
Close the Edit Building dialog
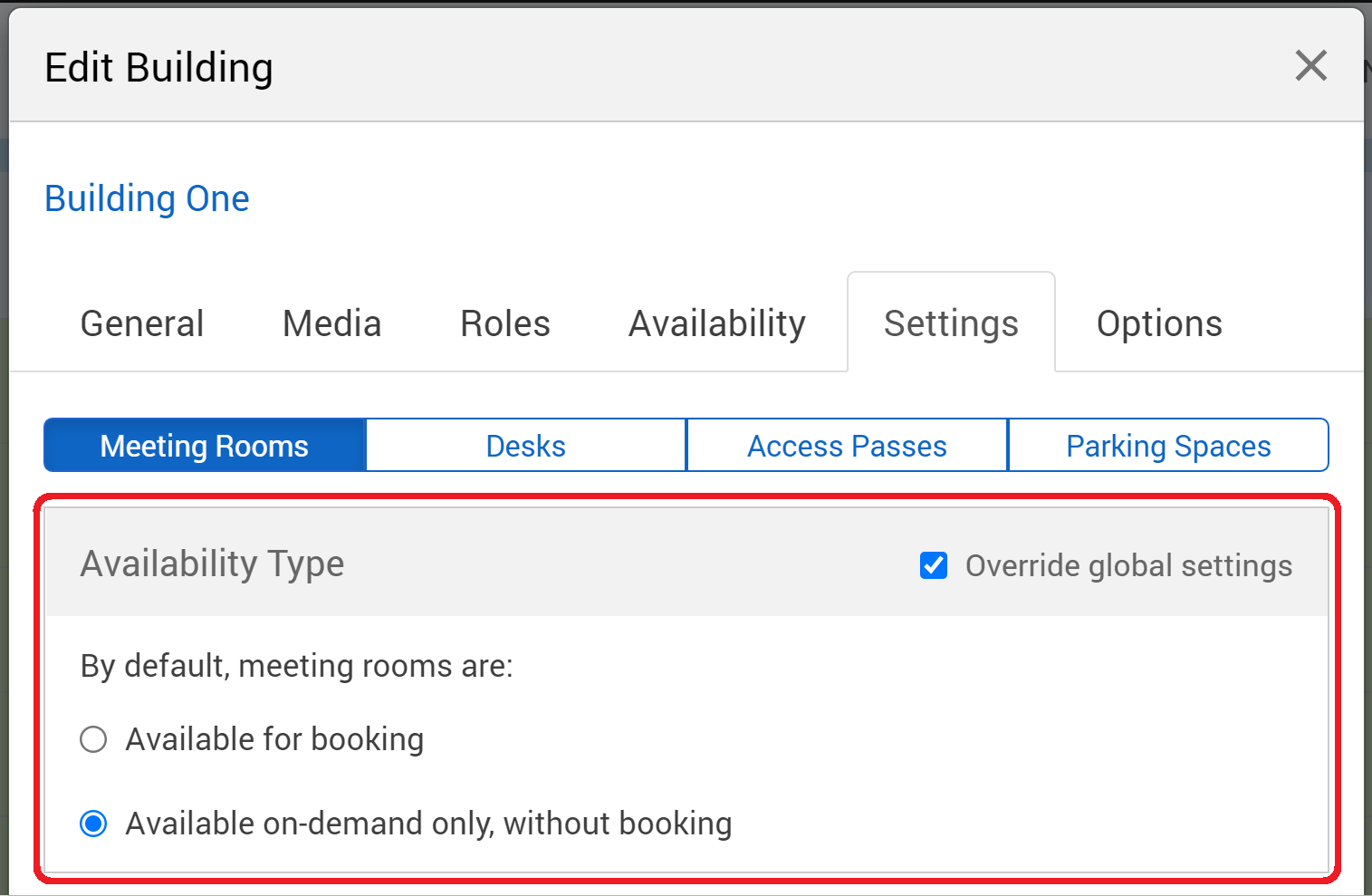click(1310, 66)
